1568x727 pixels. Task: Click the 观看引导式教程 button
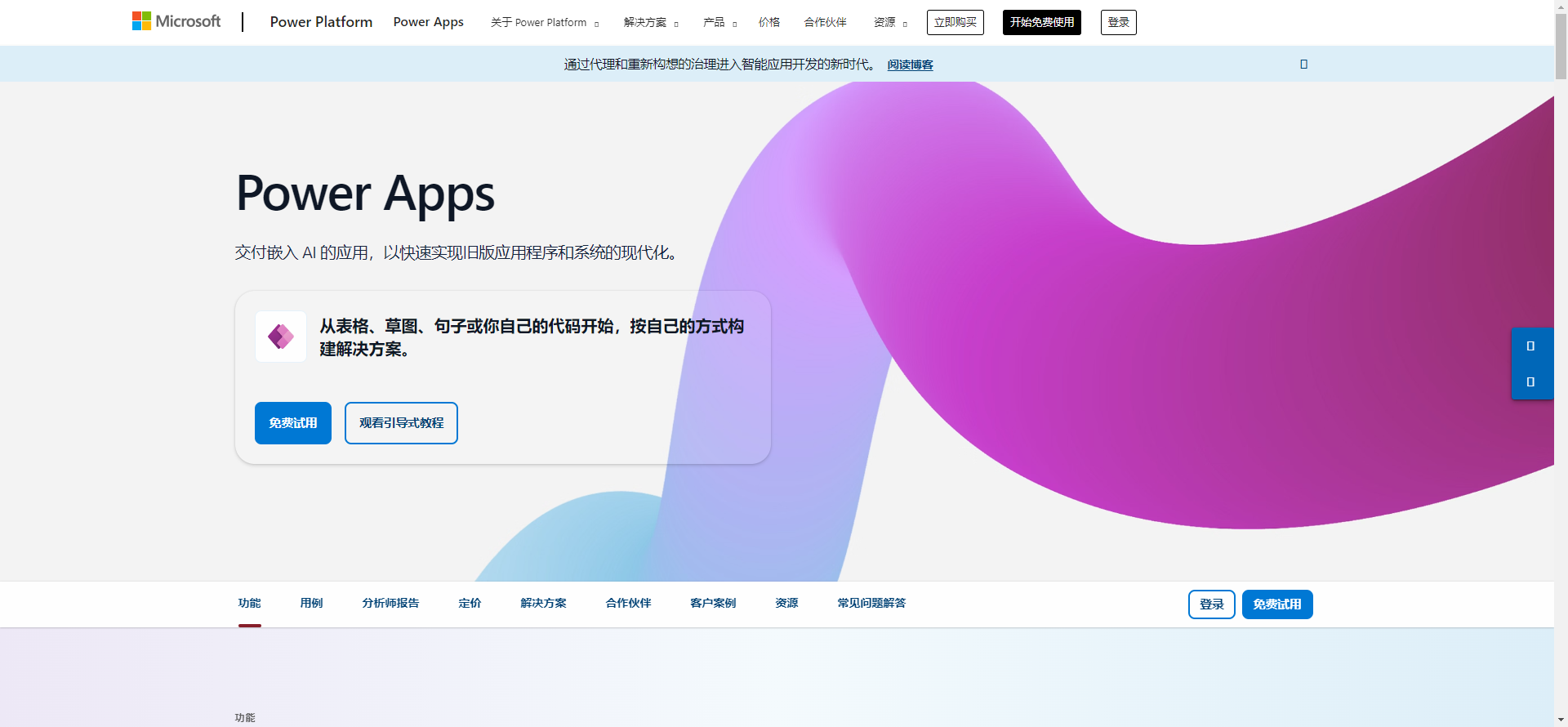click(401, 423)
